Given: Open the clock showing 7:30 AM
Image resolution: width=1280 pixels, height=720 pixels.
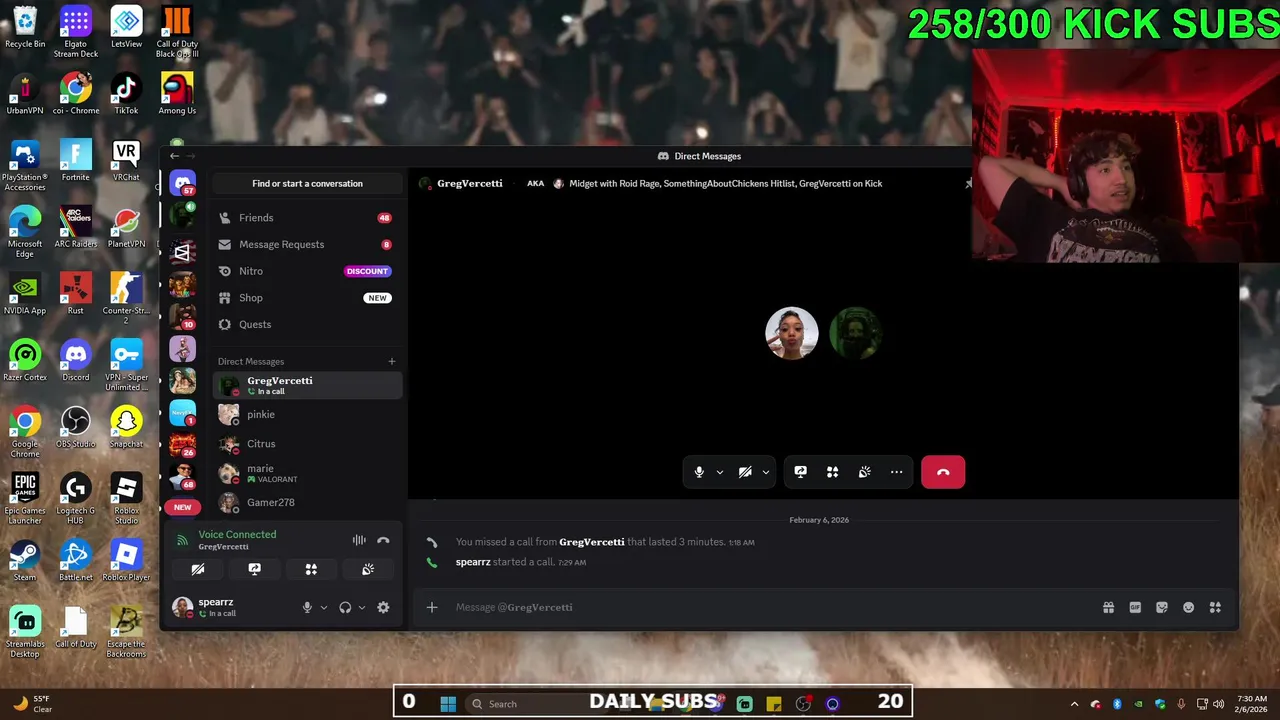Looking at the screenshot, I should [1252, 704].
